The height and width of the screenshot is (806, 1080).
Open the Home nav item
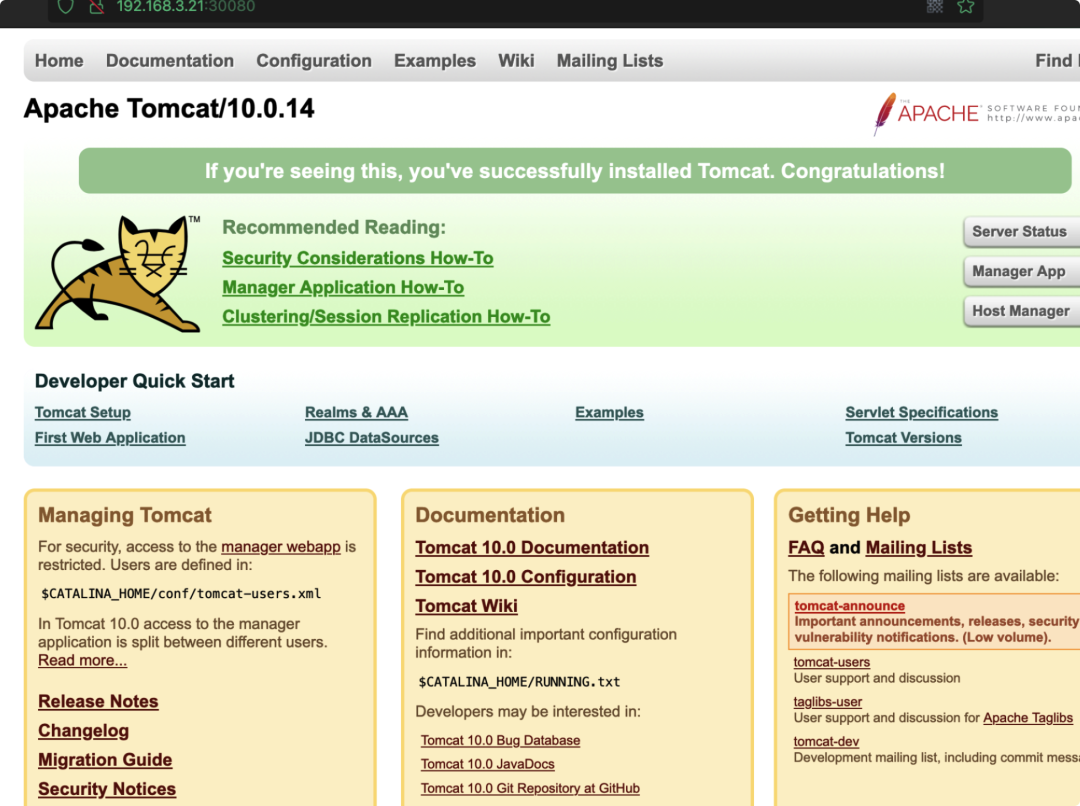pyautogui.click(x=59, y=61)
